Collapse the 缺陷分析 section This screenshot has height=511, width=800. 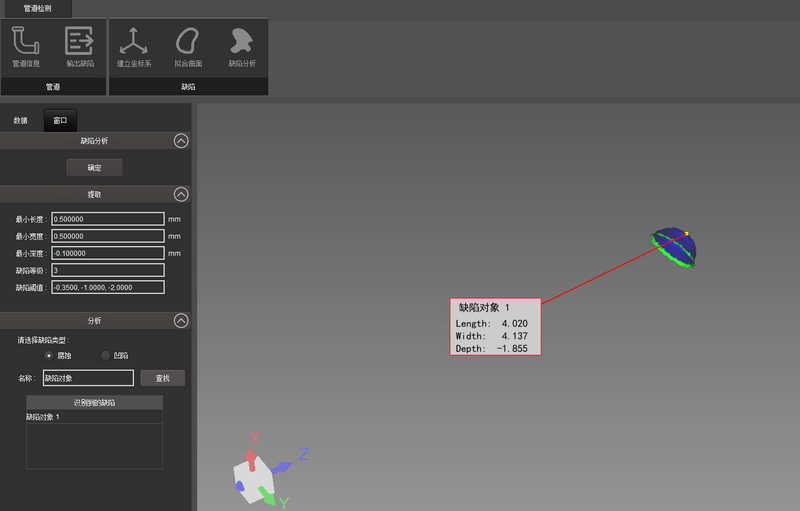click(181, 141)
